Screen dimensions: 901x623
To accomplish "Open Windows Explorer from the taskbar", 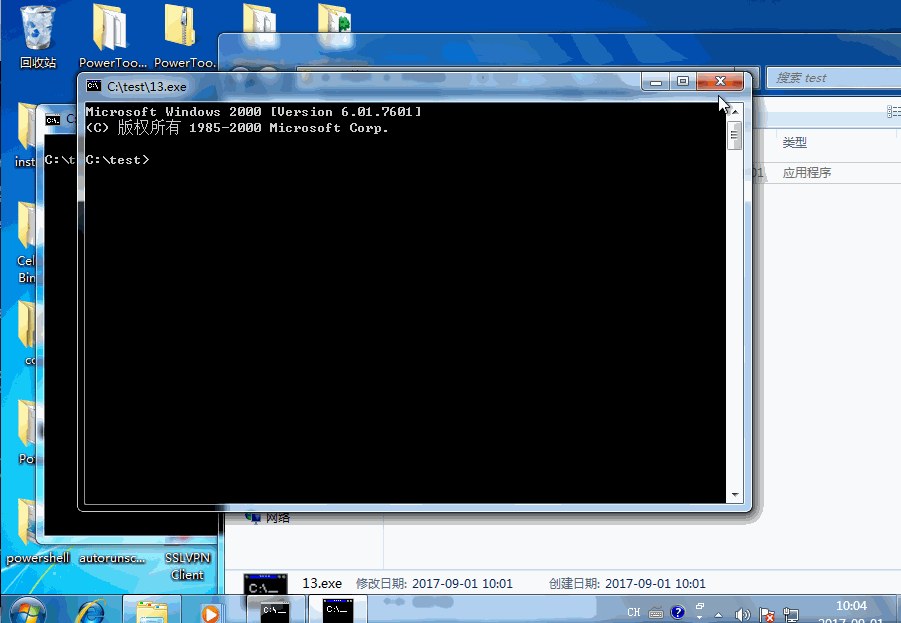I will (152, 610).
